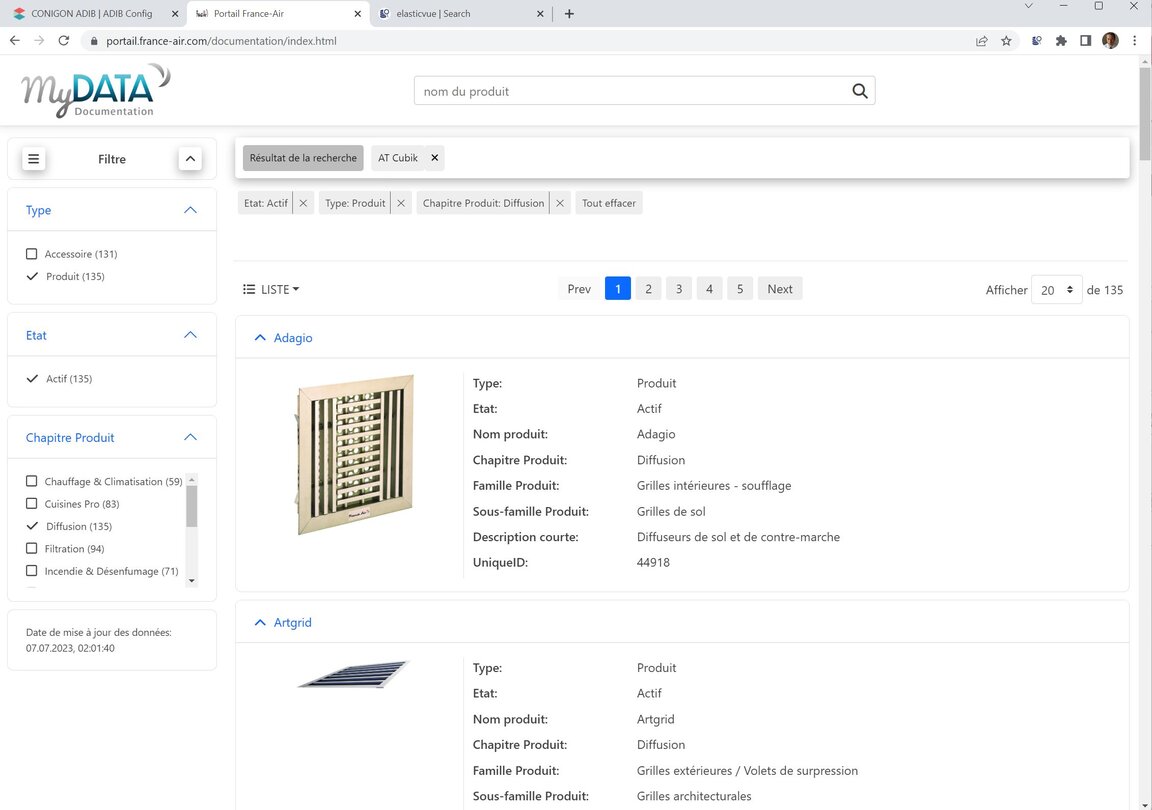Toggle the browser side panel icon
The image size is (1152, 810).
coord(1085,41)
